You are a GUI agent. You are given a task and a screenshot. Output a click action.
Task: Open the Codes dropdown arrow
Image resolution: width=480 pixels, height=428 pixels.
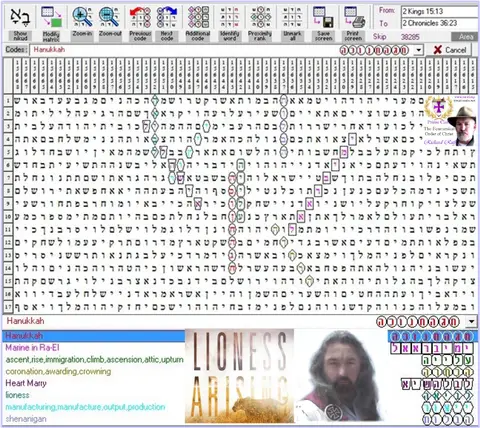click(418, 50)
